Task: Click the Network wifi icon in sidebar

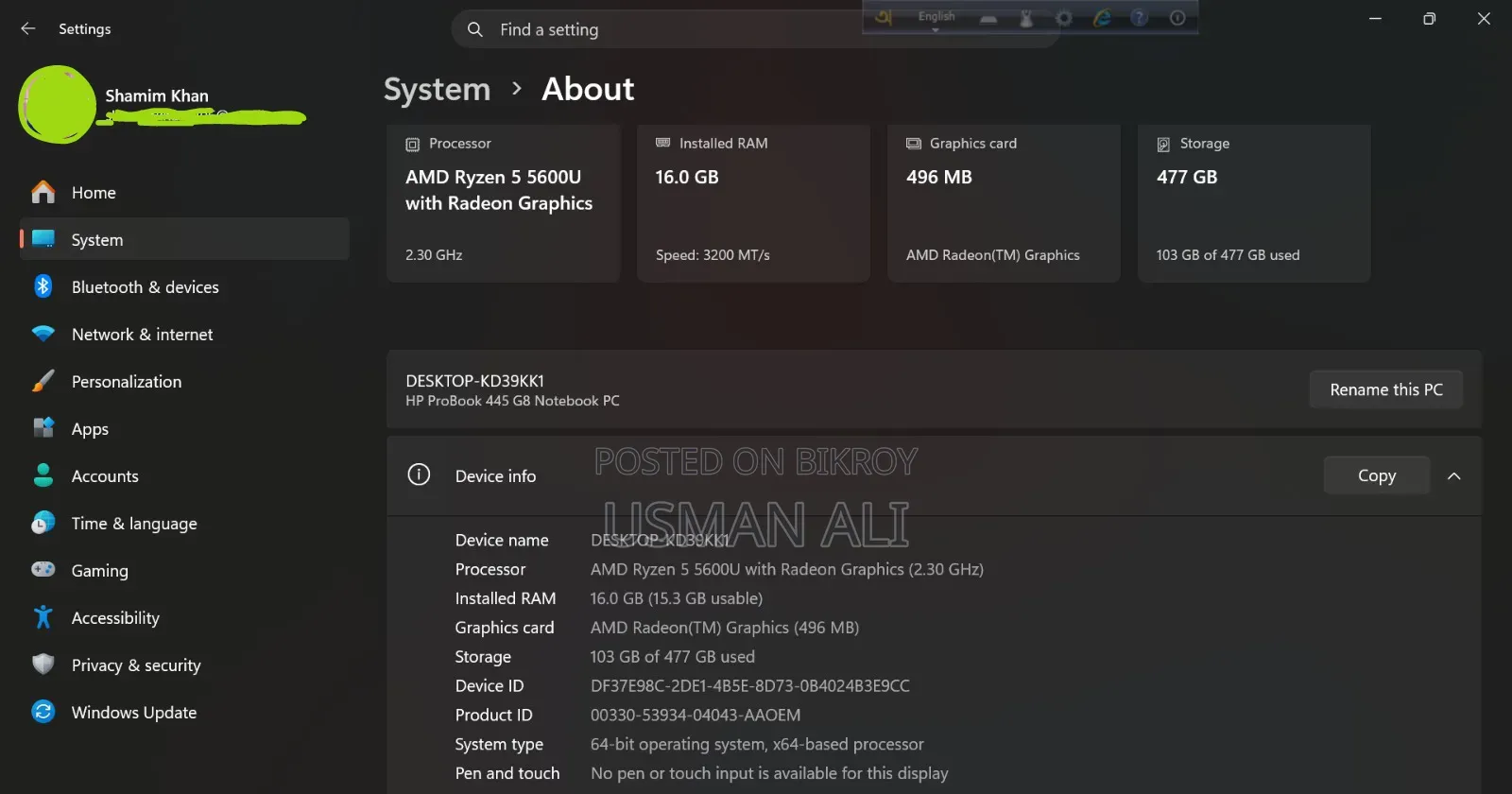Action: click(43, 334)
